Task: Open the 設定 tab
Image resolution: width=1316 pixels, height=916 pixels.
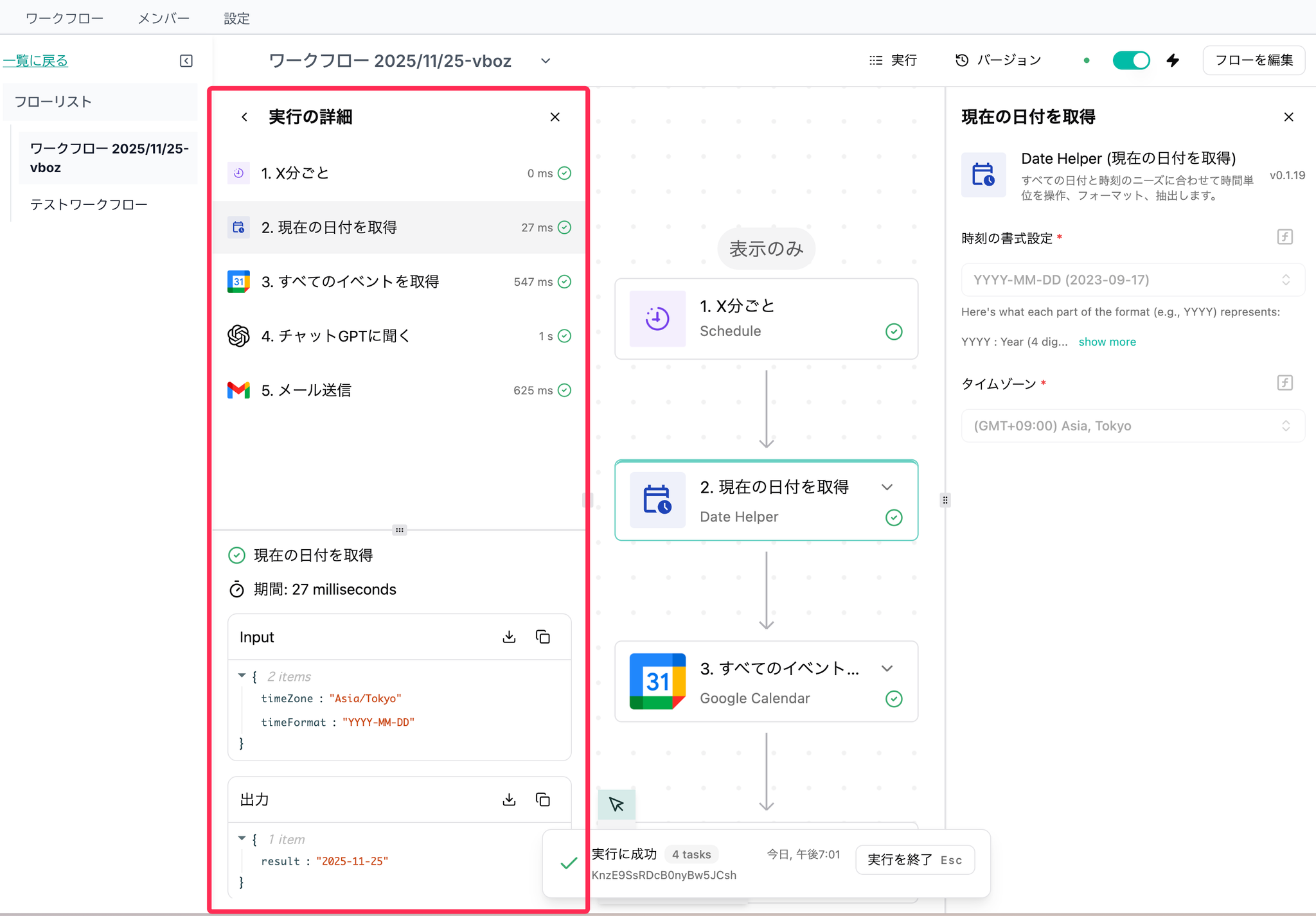Action: tap(236, 18)
